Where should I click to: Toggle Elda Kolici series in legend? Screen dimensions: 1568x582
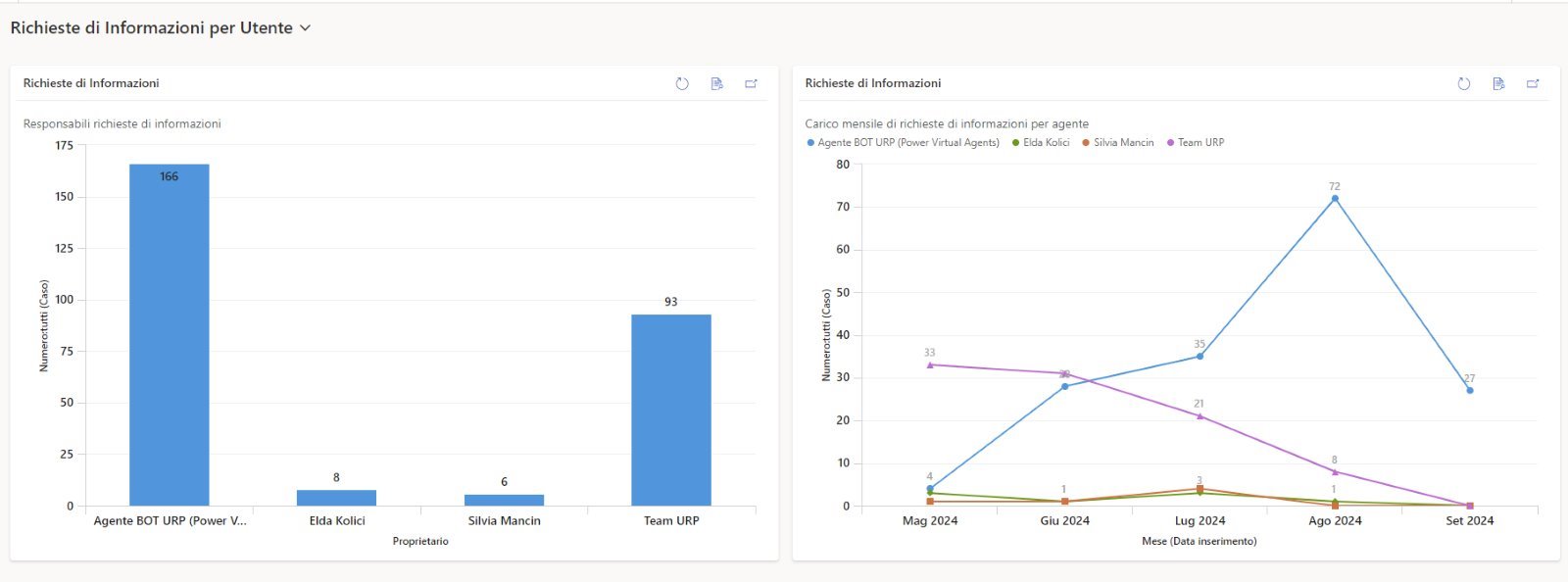pos(1046,143)
